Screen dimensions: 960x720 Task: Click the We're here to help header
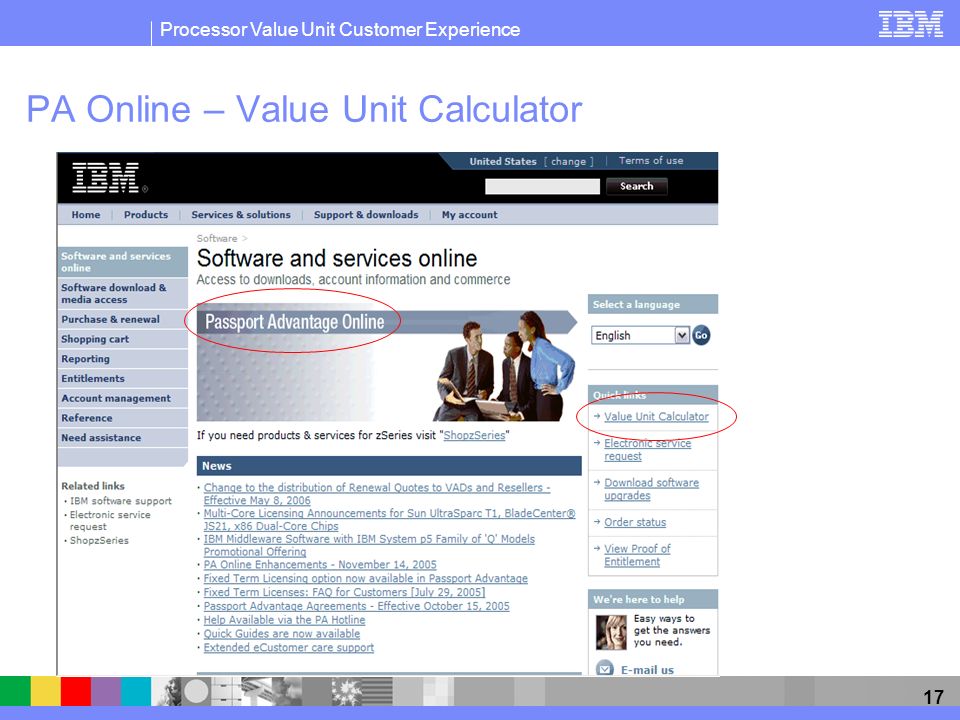click(x=653, y=599)
